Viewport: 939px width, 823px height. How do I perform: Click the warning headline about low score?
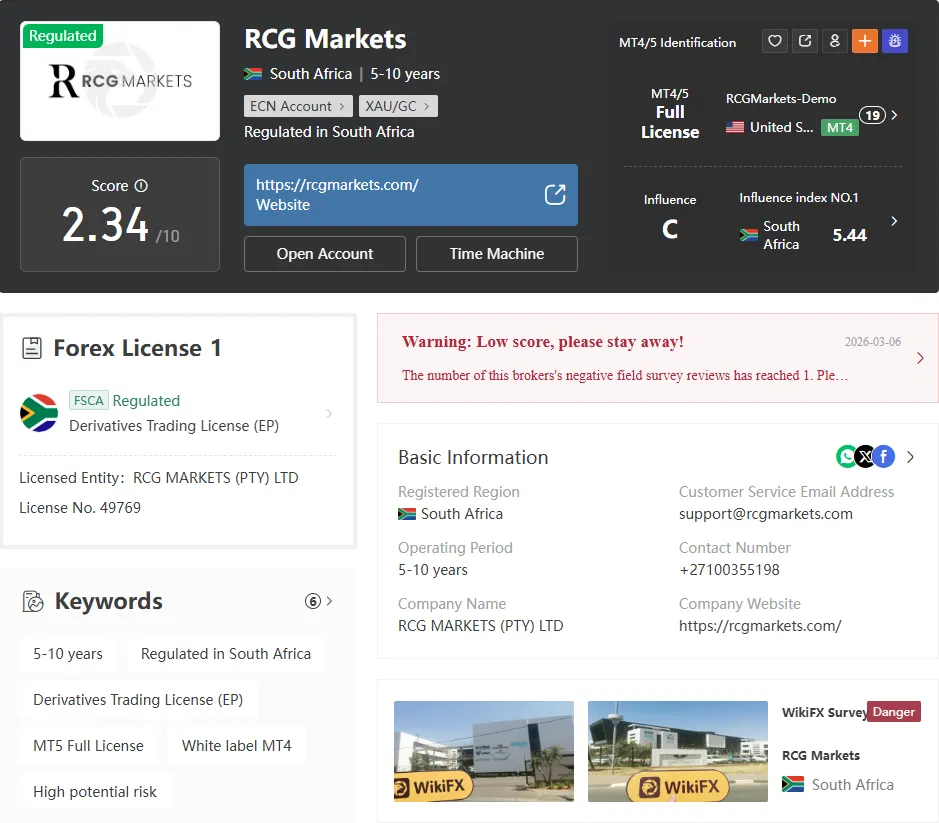click(x=543, y=341)
